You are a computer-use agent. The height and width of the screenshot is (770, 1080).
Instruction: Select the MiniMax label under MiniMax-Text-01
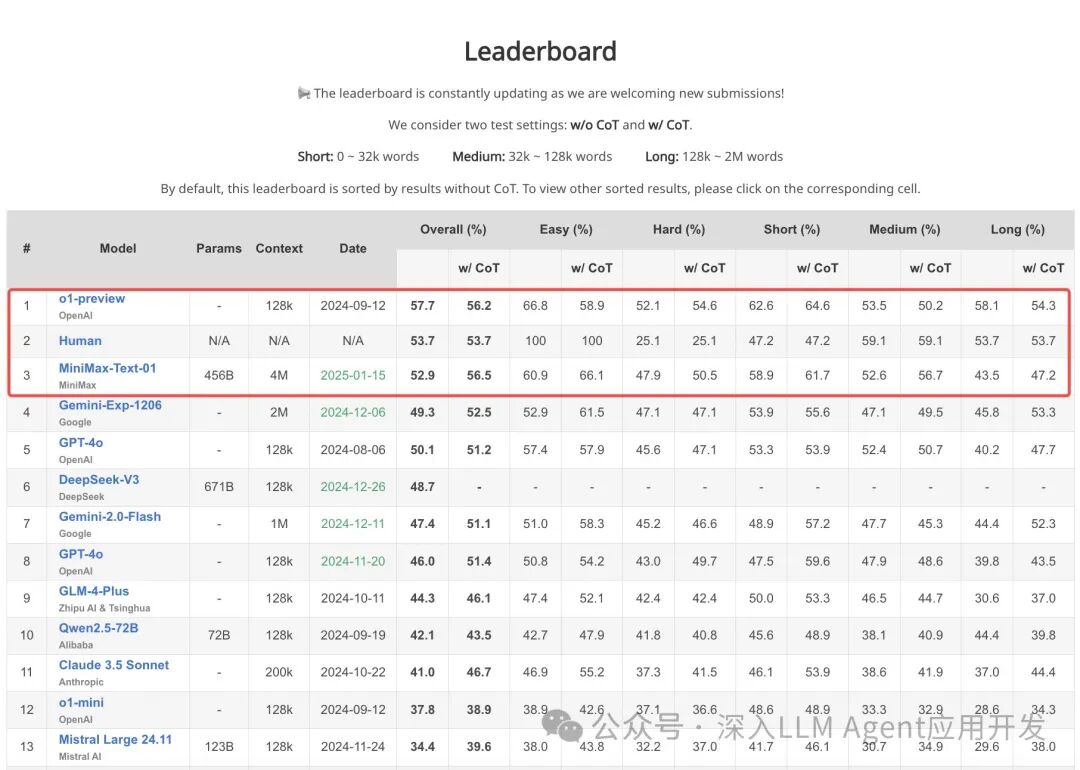pos(77,385)
